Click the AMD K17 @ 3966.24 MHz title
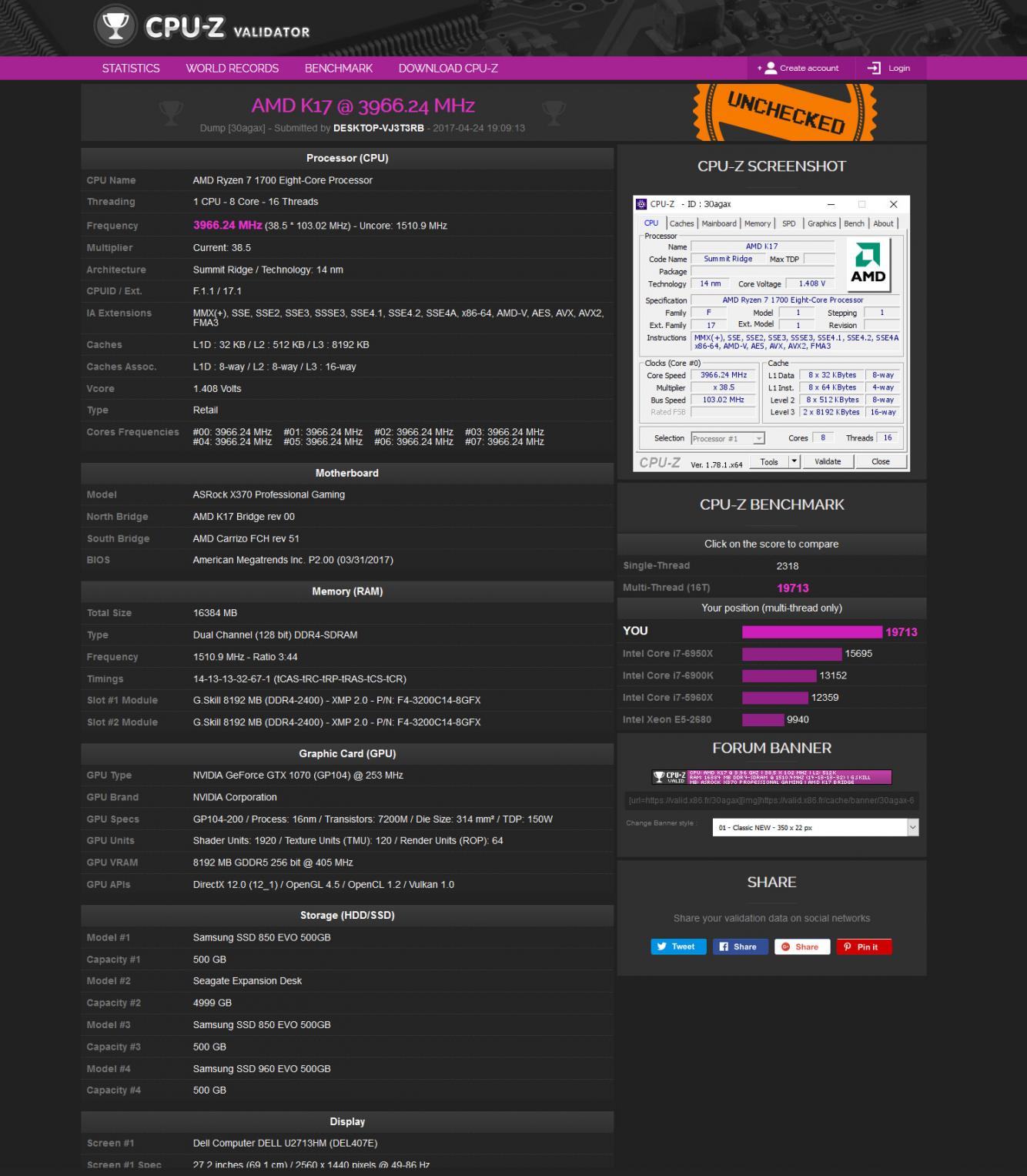 point(363,106)
